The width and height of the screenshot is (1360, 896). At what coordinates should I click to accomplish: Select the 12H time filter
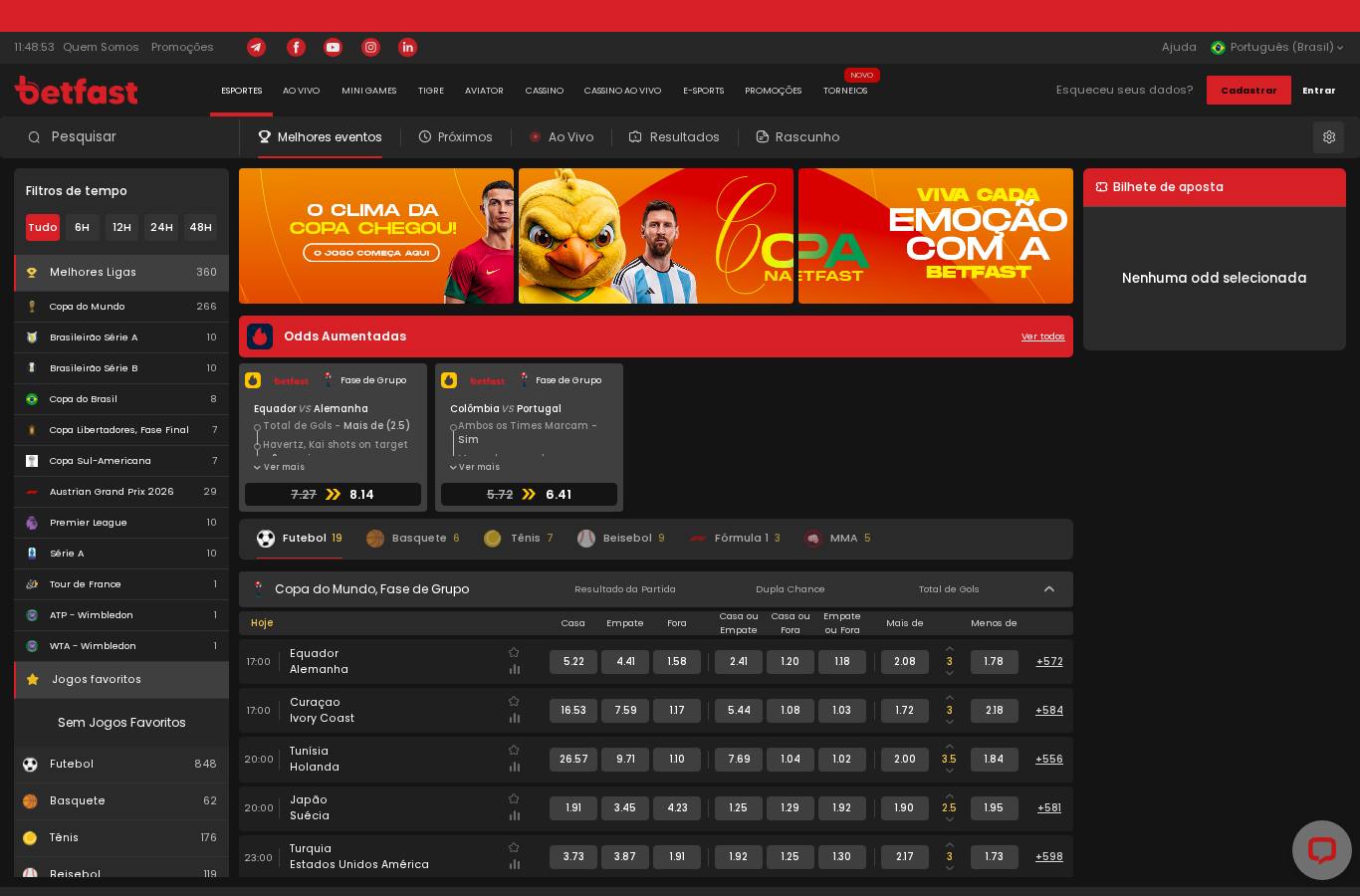tap(121, 227)
